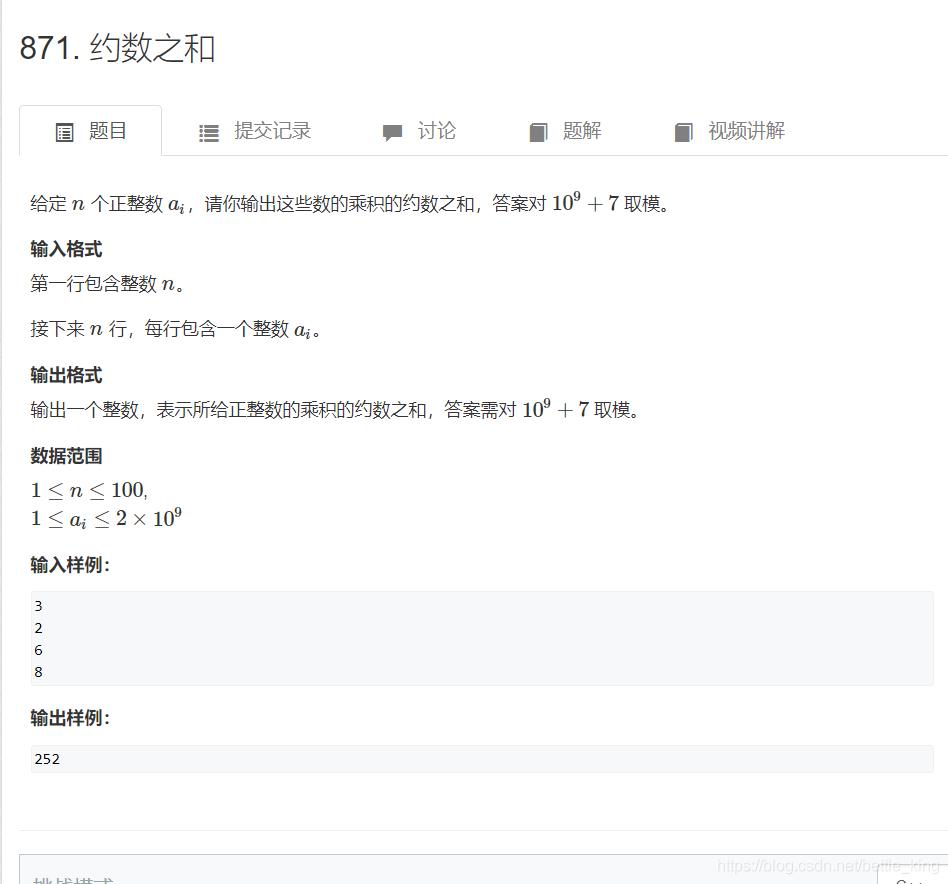The width and height of the screenshot is (948, 884).
Task: Click the book icon beside 视频讲解
Action: click(x=683, y=132)
